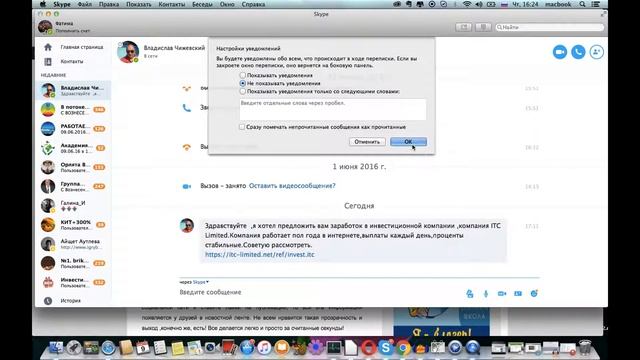Open Google Chrome from the Dock
This screenshot has width=640, height=360.
[403, 348]
